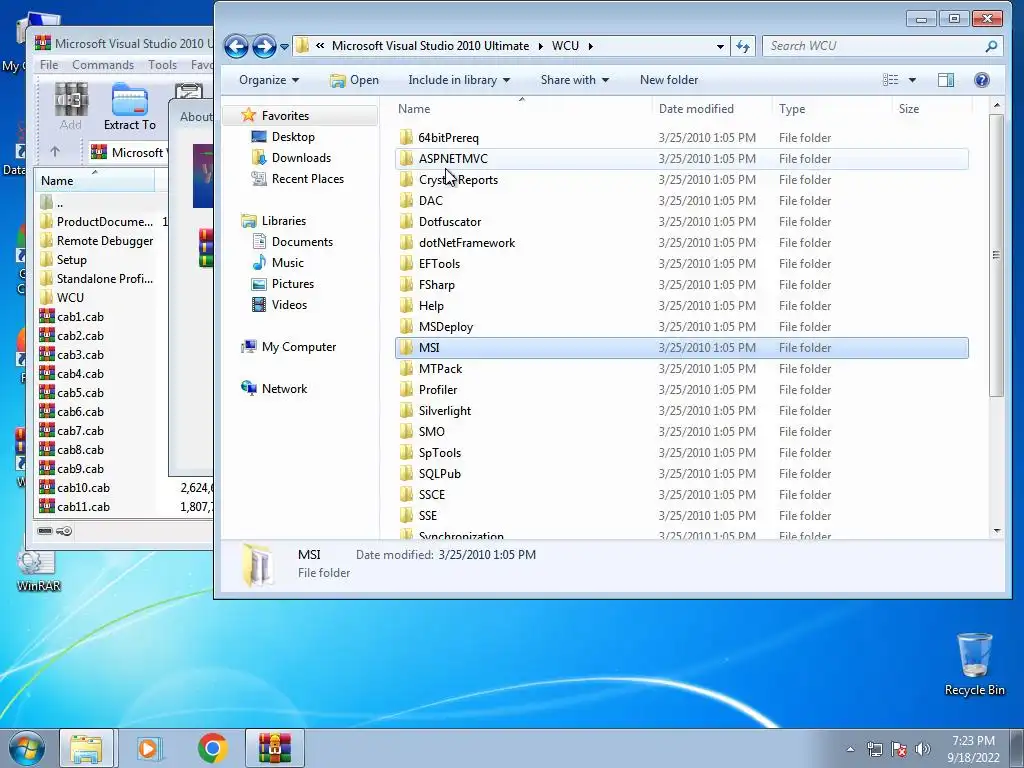This screenshot has width=1024, height=768.
Task: Toggle the preview pane
Action: (946, 80)
